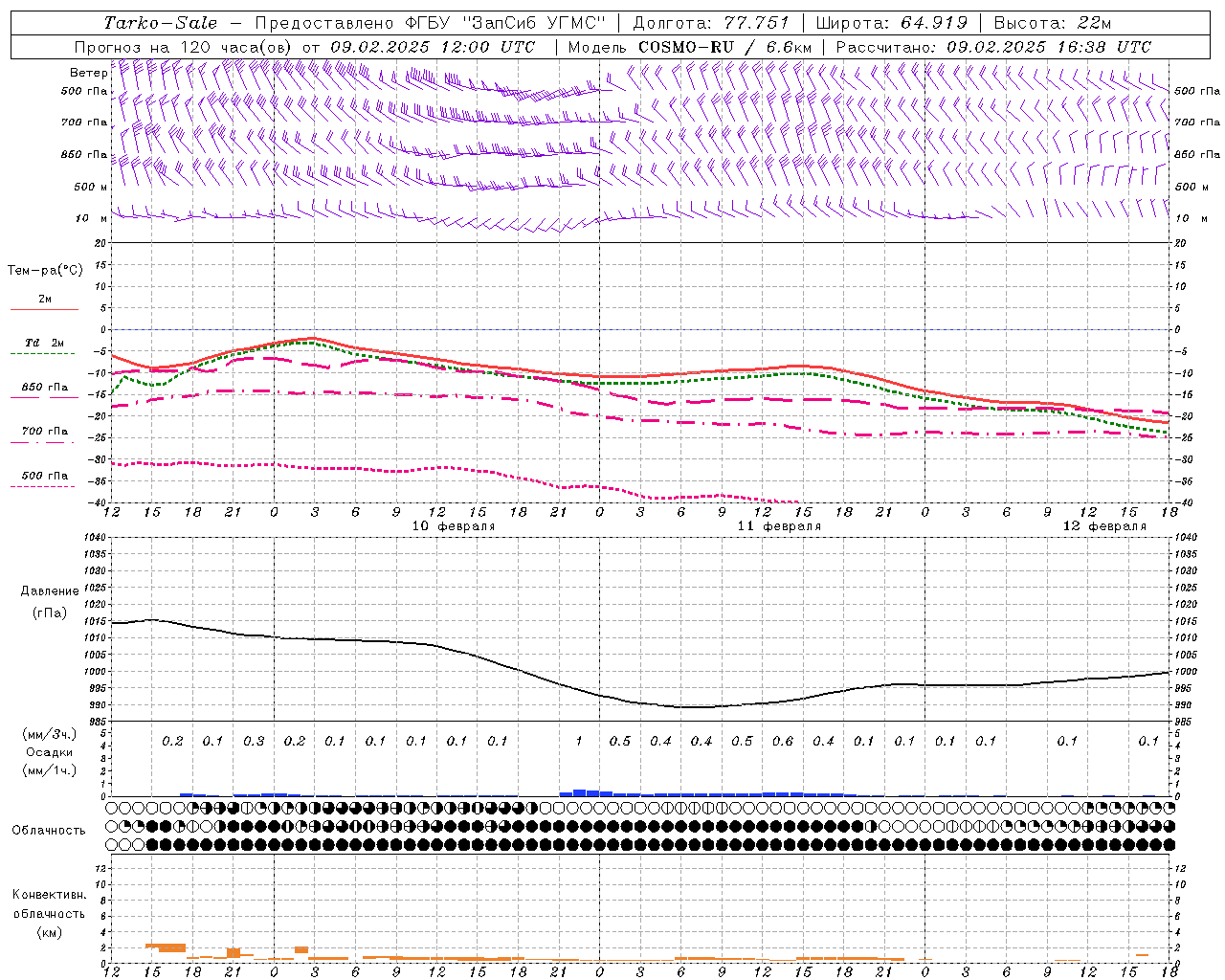
Task: Select the longitude value Долгота: 77.751
Action: coord(711,23)
